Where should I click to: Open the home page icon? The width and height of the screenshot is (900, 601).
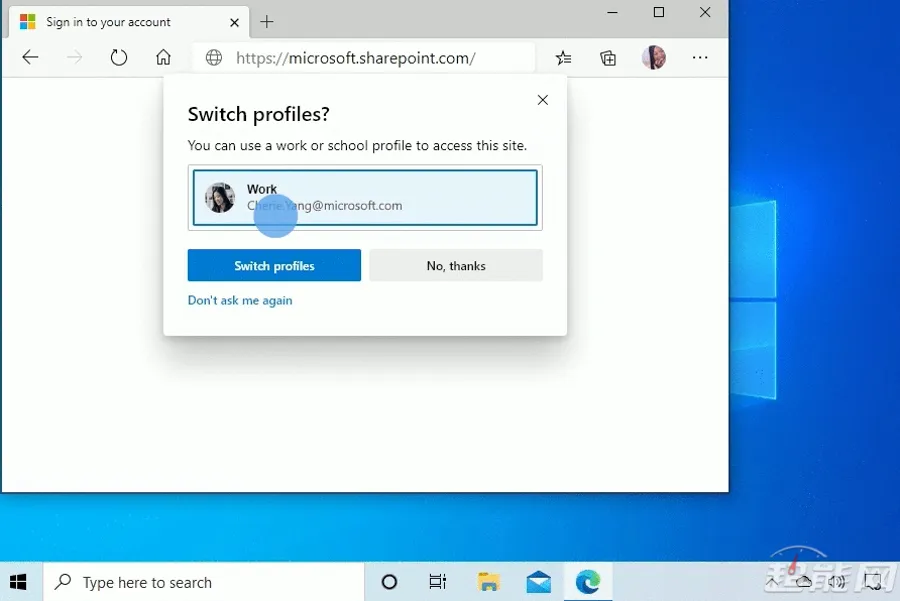[x=163, y=57]
